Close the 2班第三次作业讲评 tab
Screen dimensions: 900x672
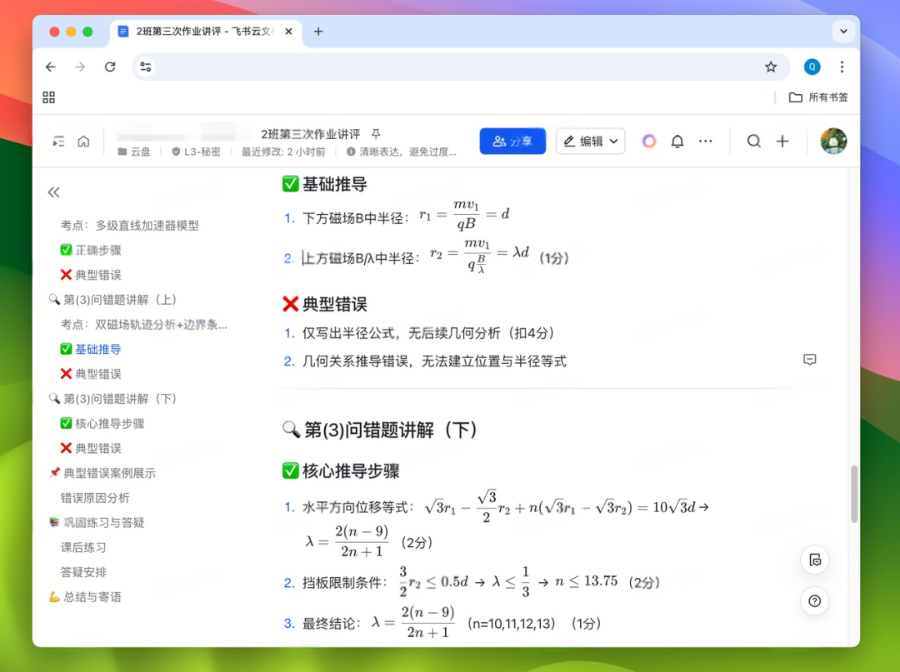point(289,32)
